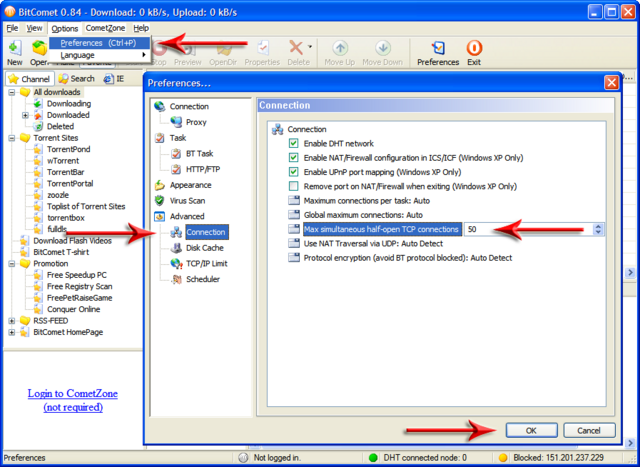Click the DHT connected node status icon
This screenshot has width=640, height=467.
373,458
